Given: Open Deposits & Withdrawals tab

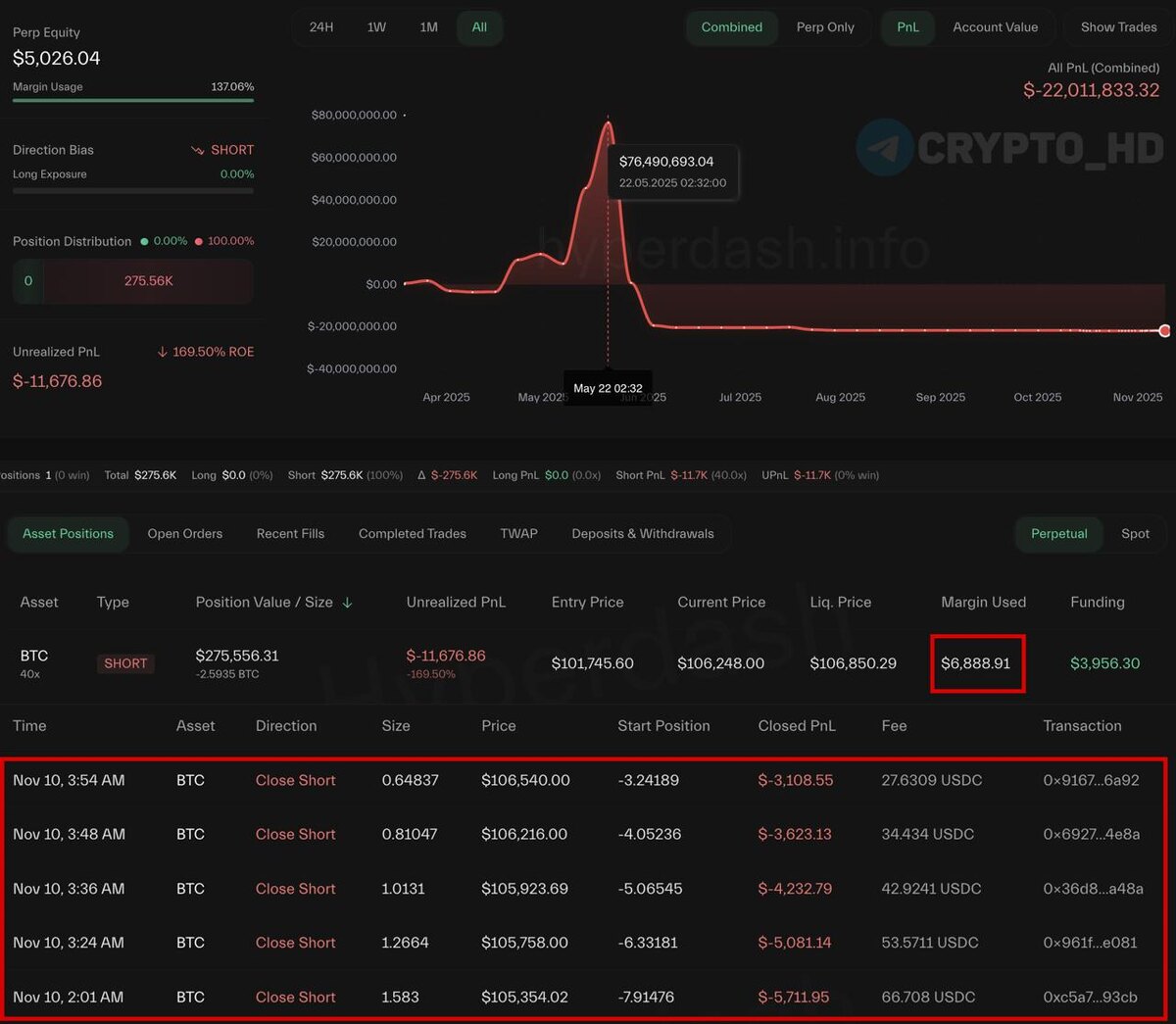Looking at the screenshot, I should coord(643,534).
